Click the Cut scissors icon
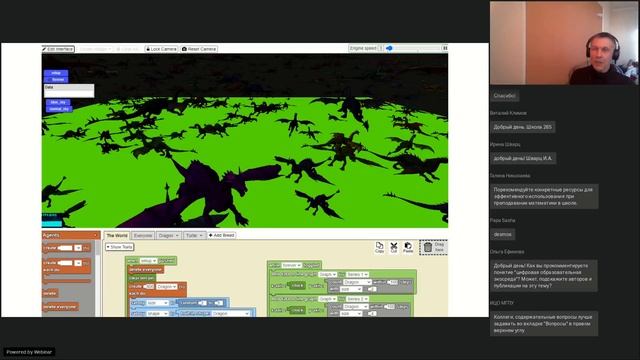 coord(393,247)
